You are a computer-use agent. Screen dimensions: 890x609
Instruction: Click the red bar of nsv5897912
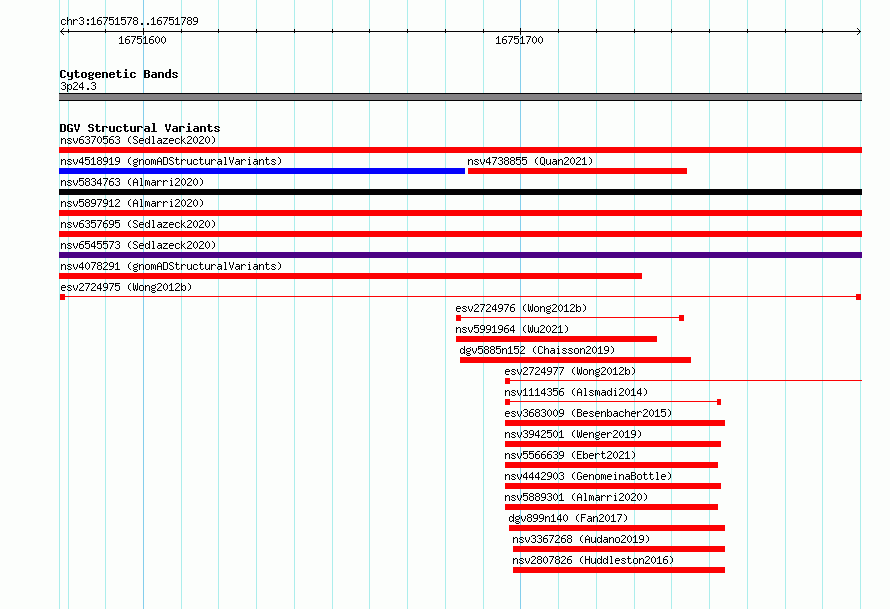[460, 213]
